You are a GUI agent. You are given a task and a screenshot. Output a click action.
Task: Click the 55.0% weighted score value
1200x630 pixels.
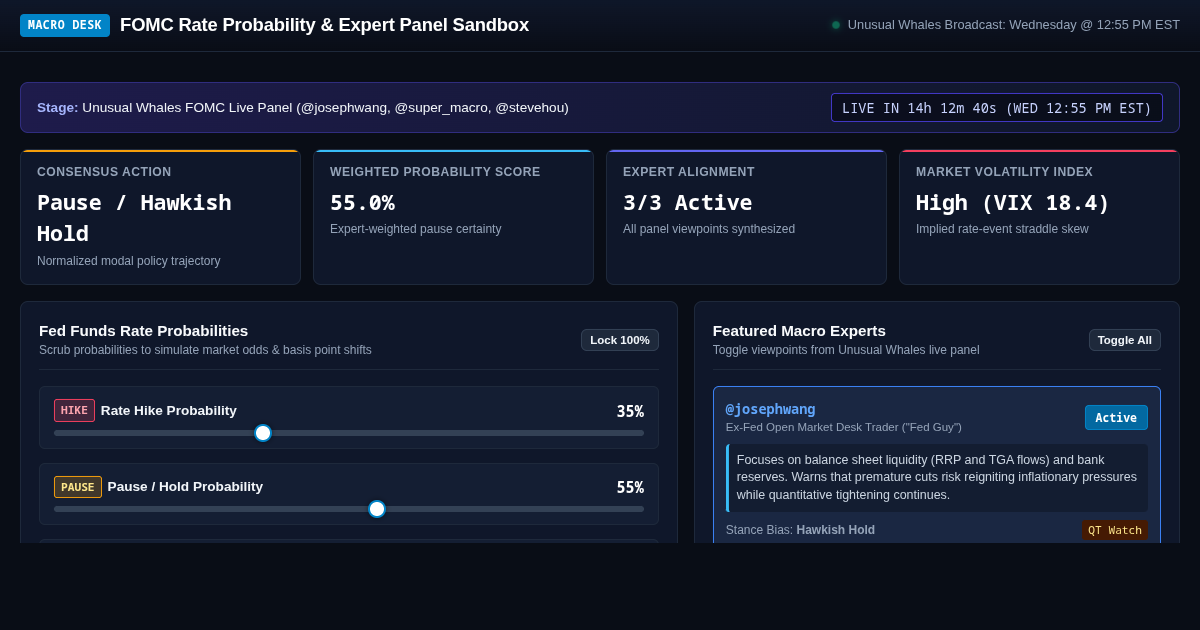362,203
